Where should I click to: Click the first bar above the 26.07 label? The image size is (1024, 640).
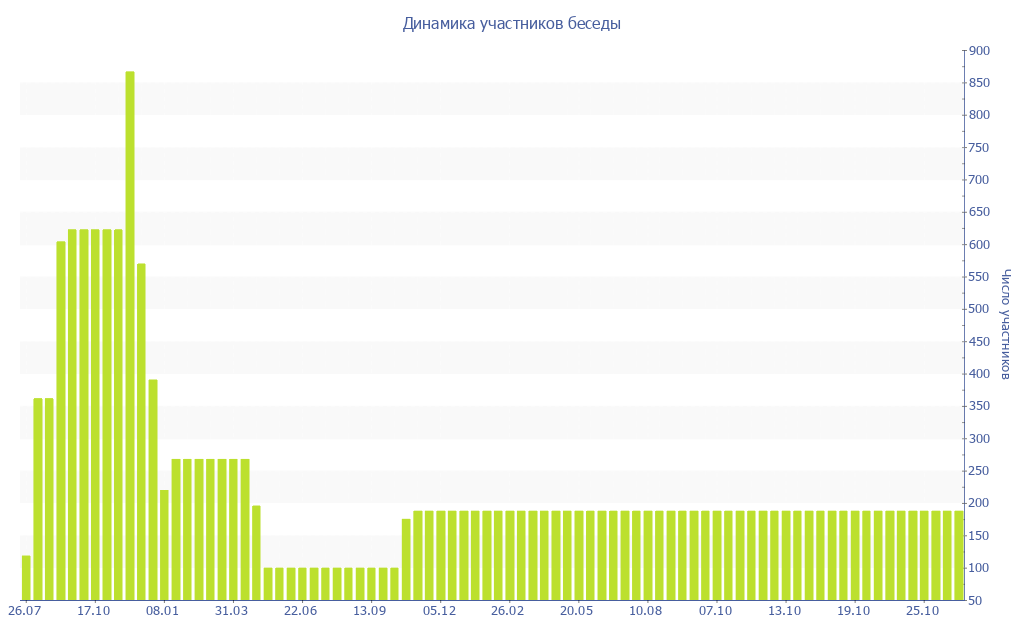click(x=26, y=578)
